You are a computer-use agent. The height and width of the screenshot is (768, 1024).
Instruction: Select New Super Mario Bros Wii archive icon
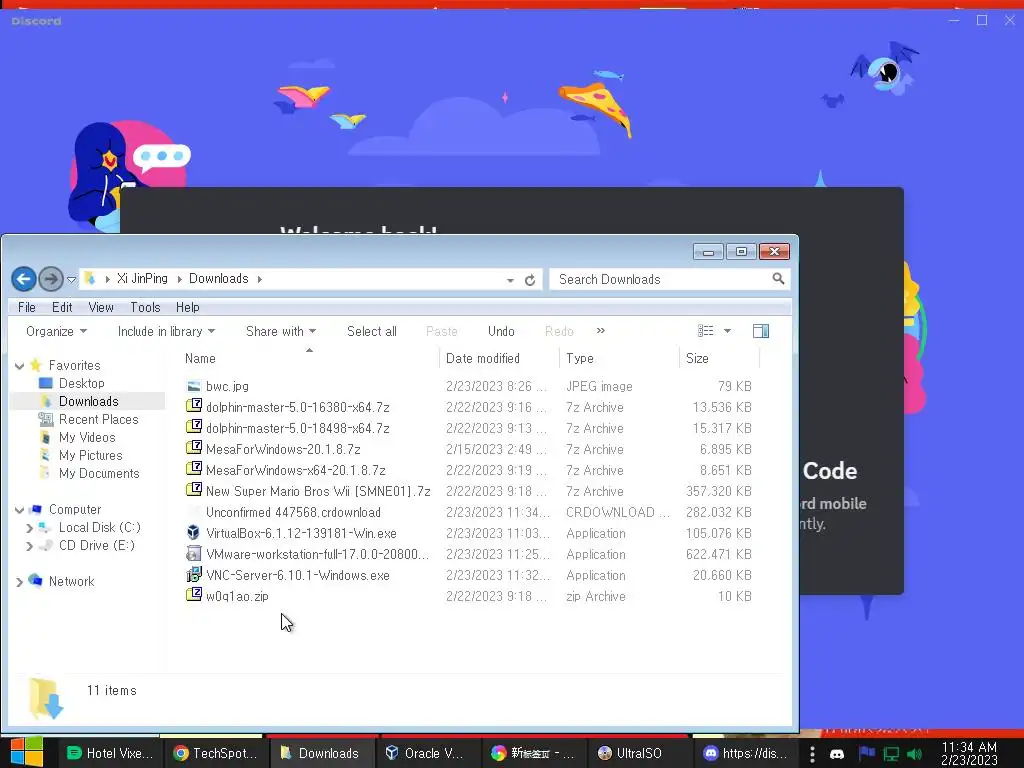pyautogui.click(x=193, y=489)
